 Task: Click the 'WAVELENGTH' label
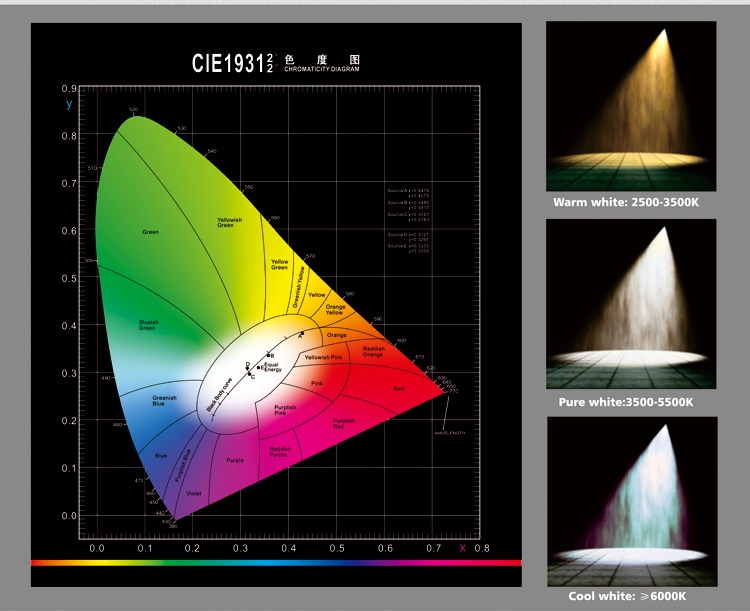pyautogui.click(x=450, y=433)
